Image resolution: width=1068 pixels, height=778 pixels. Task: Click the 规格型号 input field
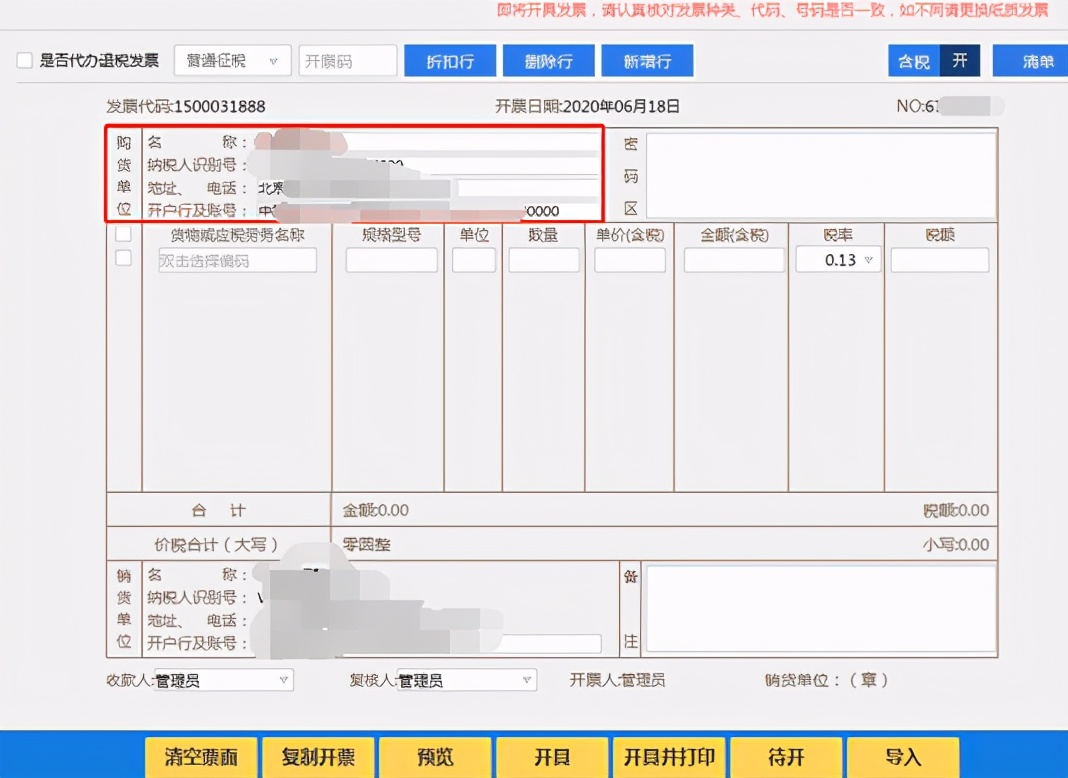tap(391, 260)
